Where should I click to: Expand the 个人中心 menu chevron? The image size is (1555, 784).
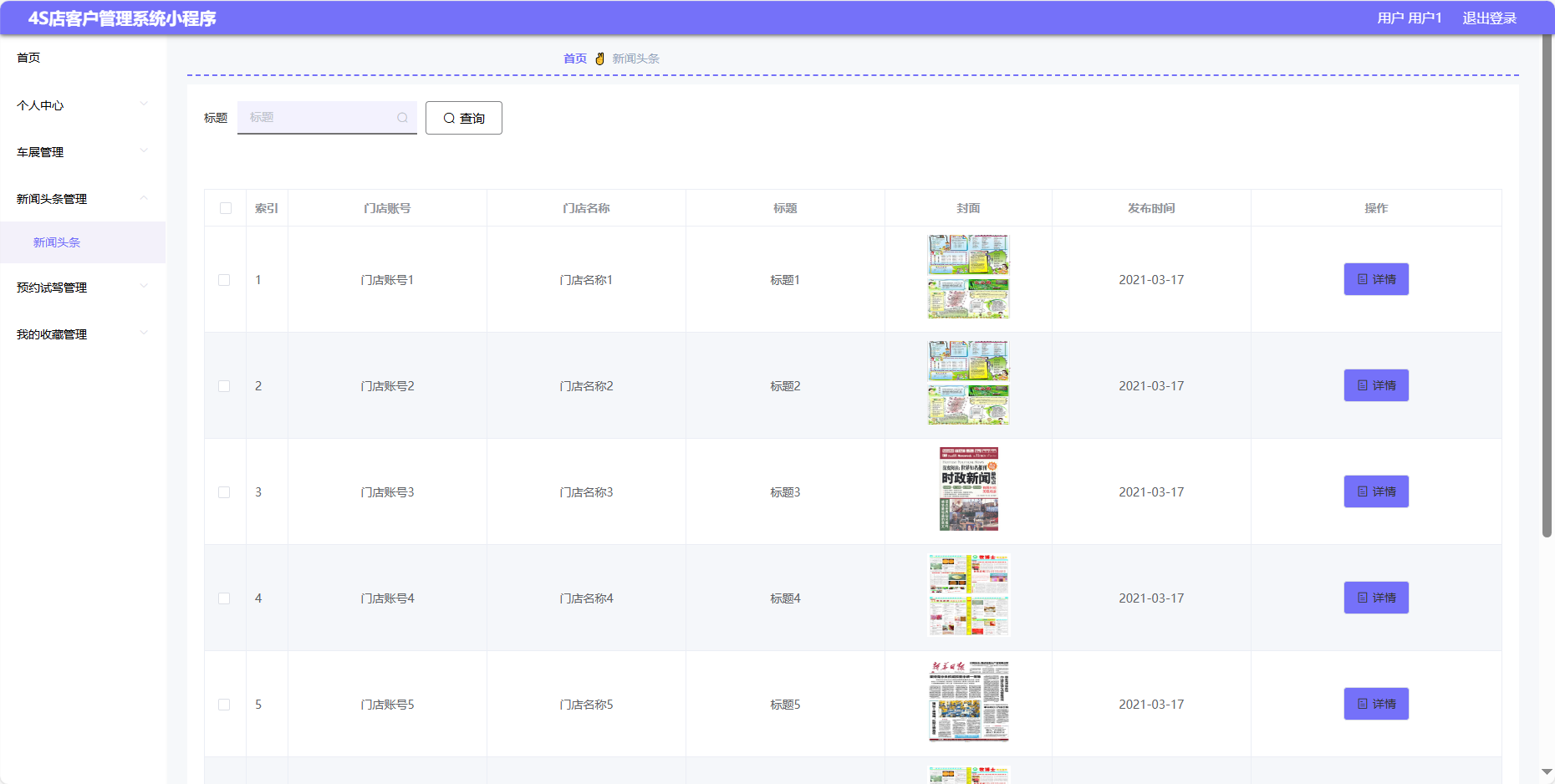(x=144, y=104)
